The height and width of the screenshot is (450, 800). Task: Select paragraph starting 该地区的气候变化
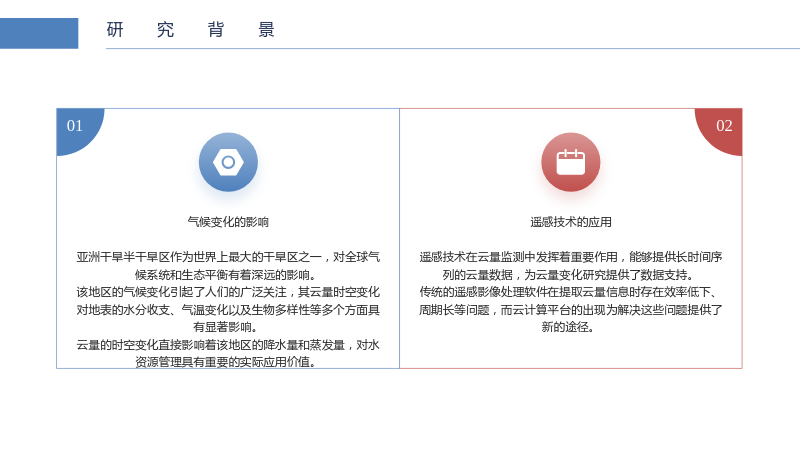pyautogui.click(x=228, y=309)
